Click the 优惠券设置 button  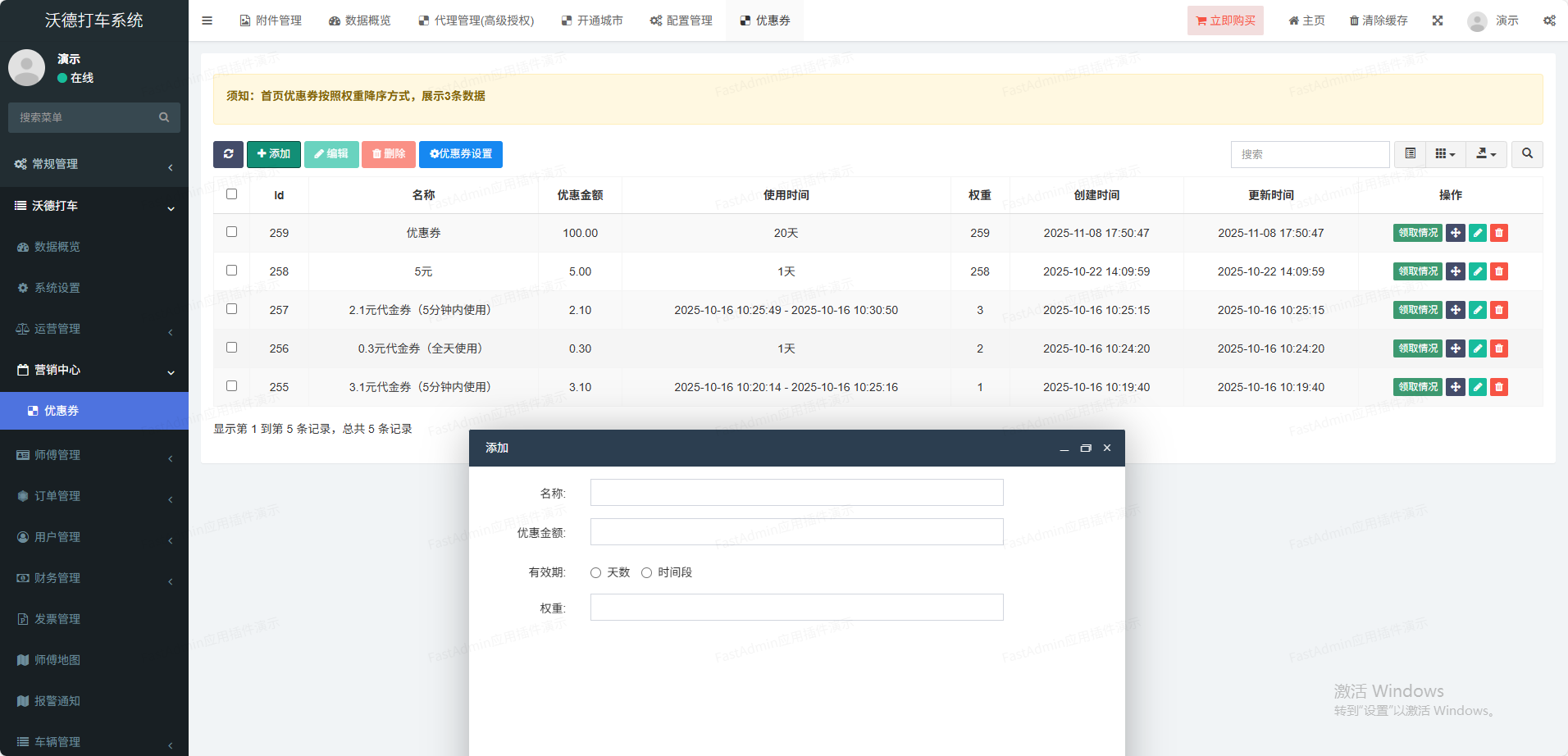pyautogui.click(x=461, y=154)
